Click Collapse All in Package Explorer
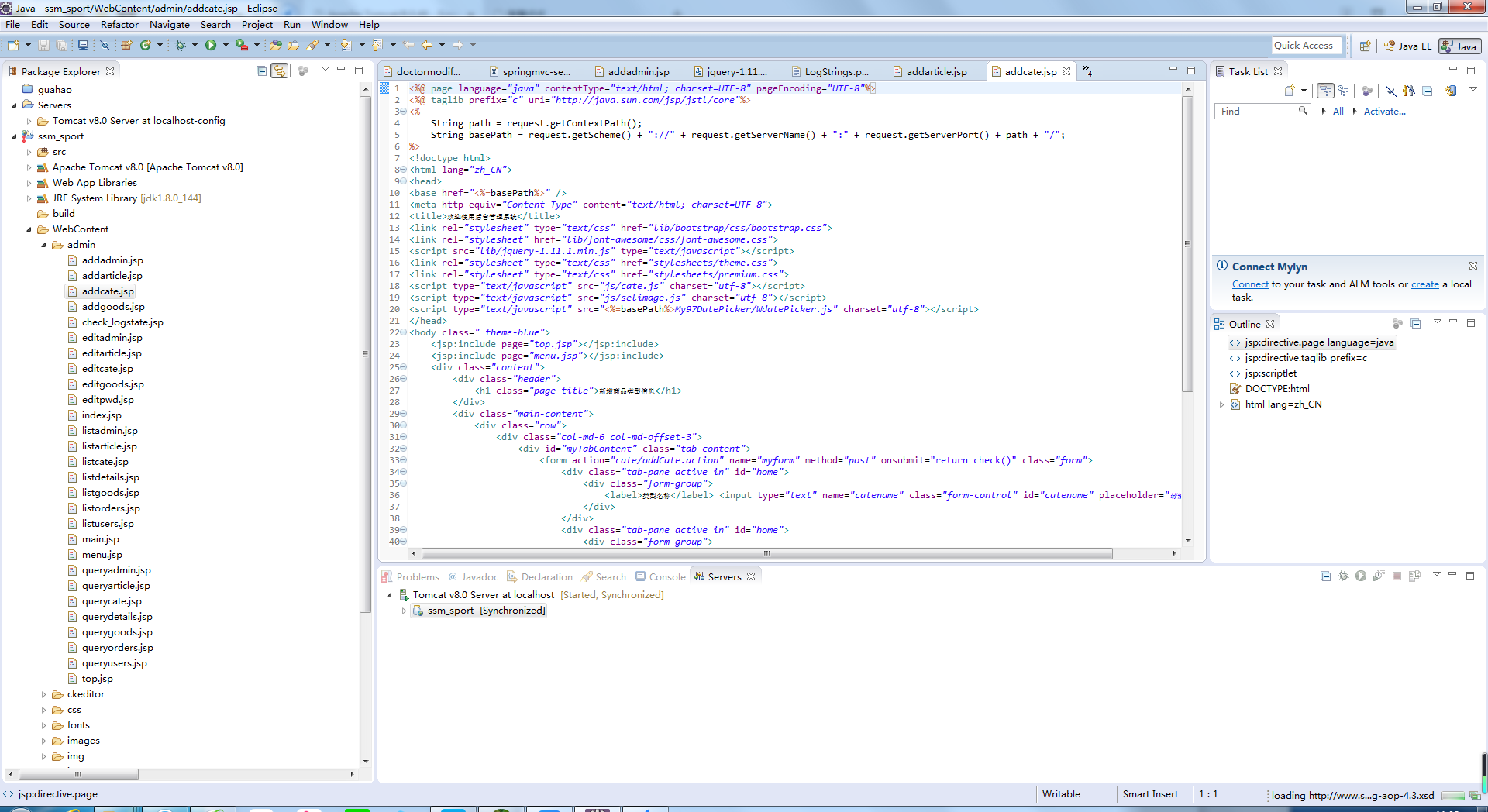This screenshot has width=1488, height=812. coord(261,71)
